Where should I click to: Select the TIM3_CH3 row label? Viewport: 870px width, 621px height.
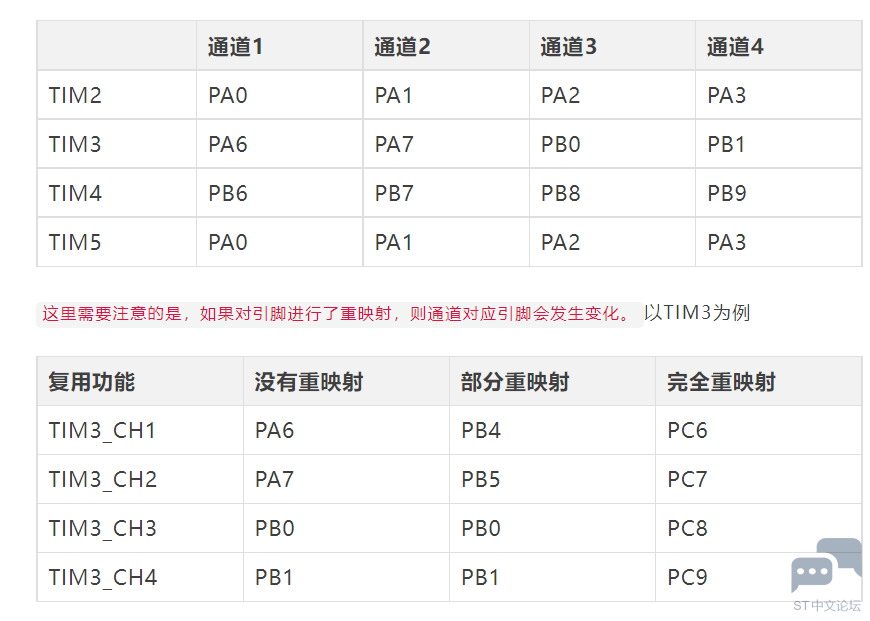coord(102,529)
